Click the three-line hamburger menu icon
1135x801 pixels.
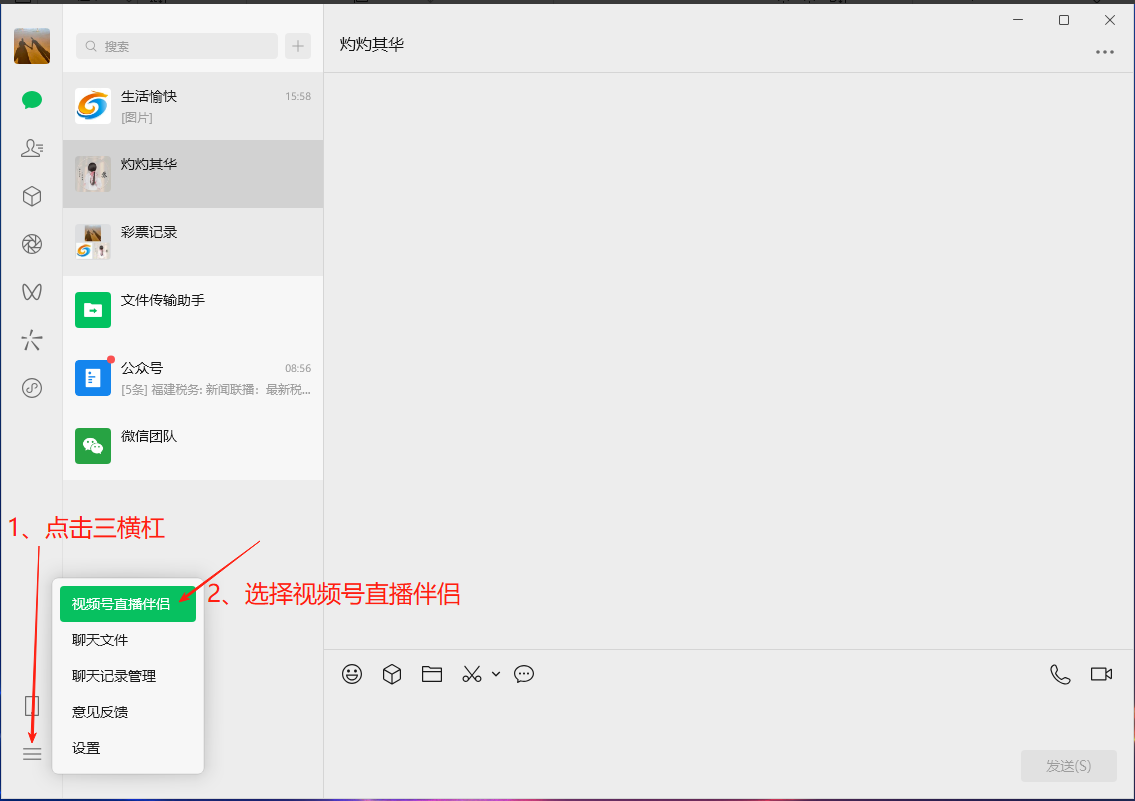click(x=32, y=754)
